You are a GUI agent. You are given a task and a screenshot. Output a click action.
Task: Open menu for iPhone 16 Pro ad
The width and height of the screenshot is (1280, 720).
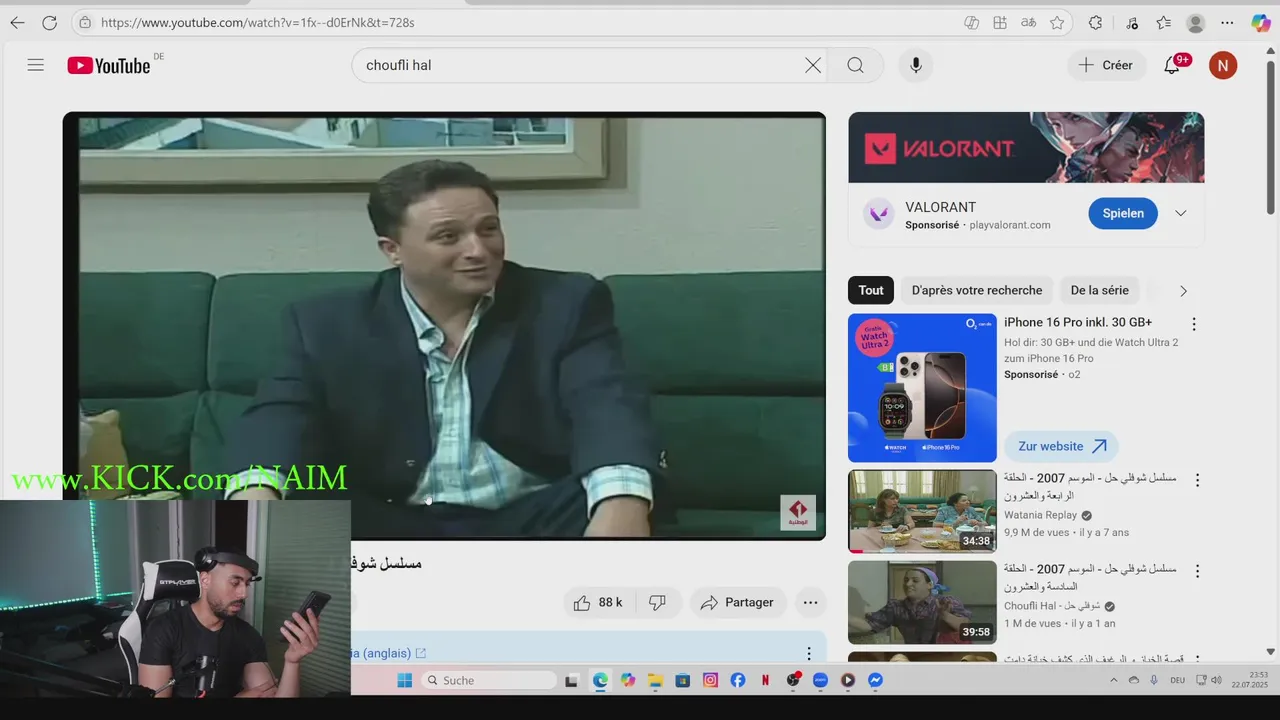1193,324
